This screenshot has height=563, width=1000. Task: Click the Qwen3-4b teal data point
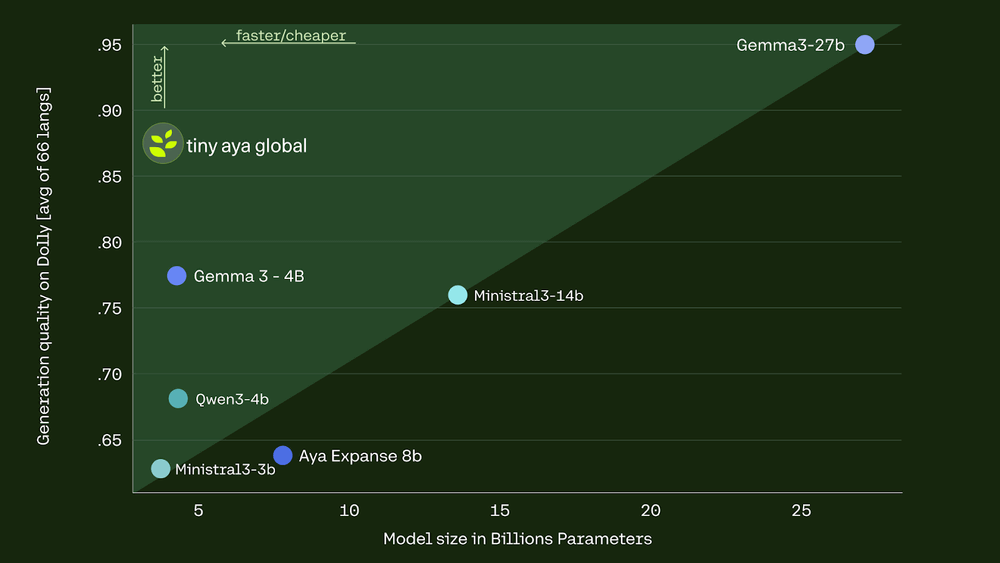click(178, 399)
